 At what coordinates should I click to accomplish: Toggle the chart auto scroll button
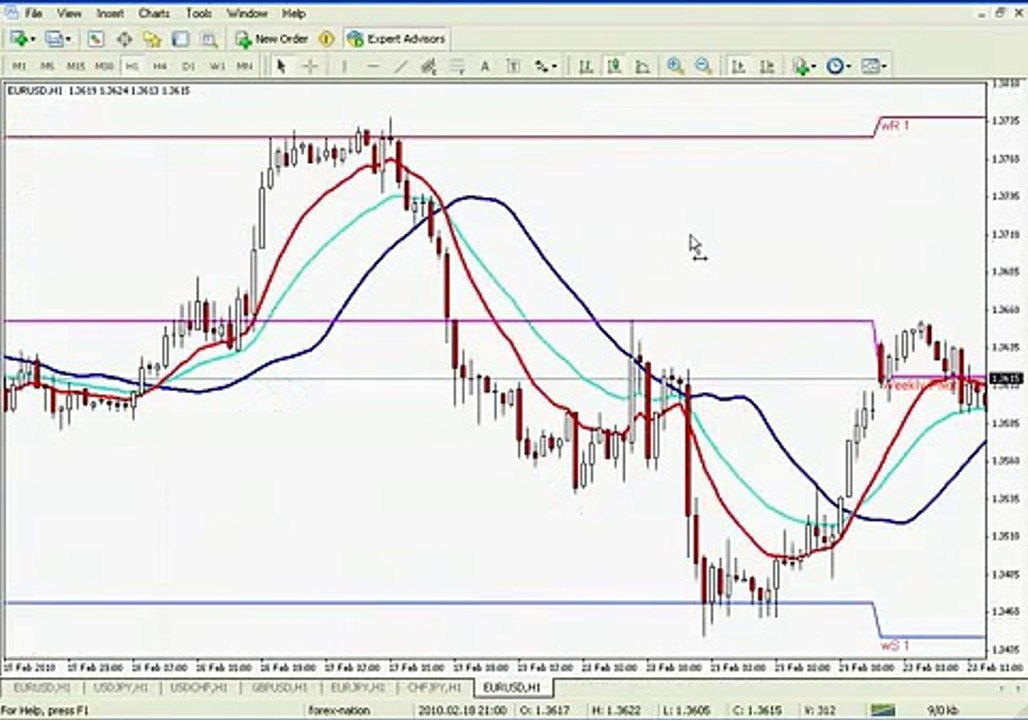tap(738, 66)
